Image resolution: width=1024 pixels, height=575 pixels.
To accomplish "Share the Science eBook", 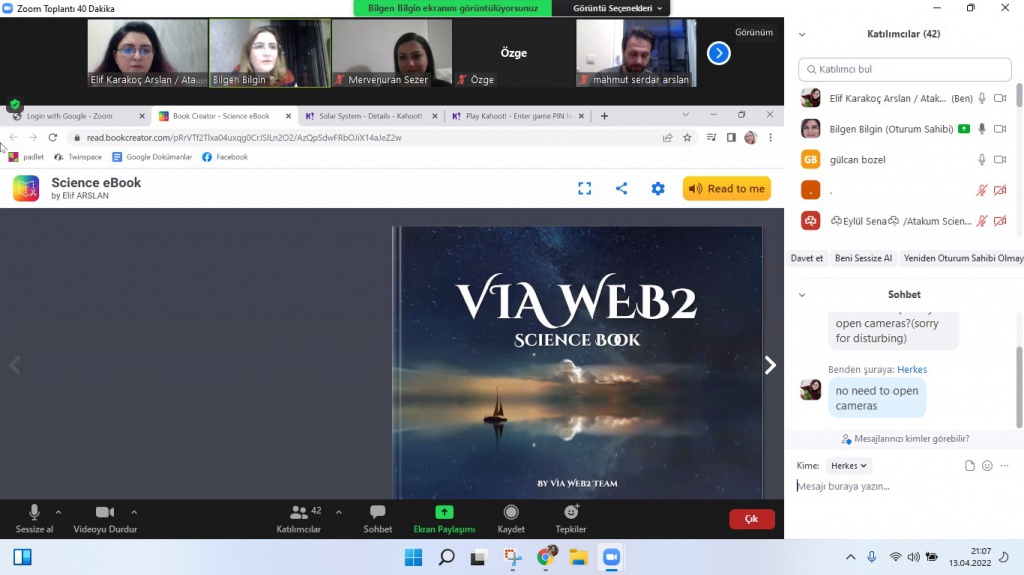I will coord(621,188).
